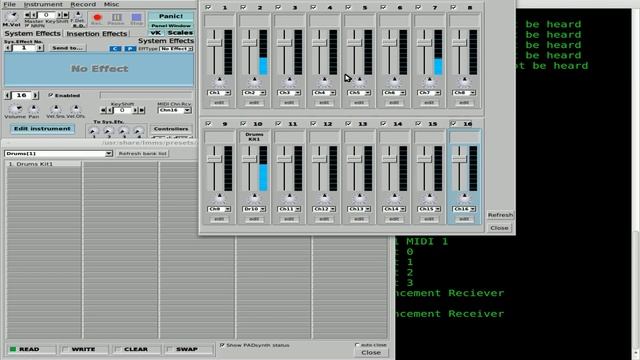
Task: Click the pan knob of panel part 2
Action: coord(254,82)
